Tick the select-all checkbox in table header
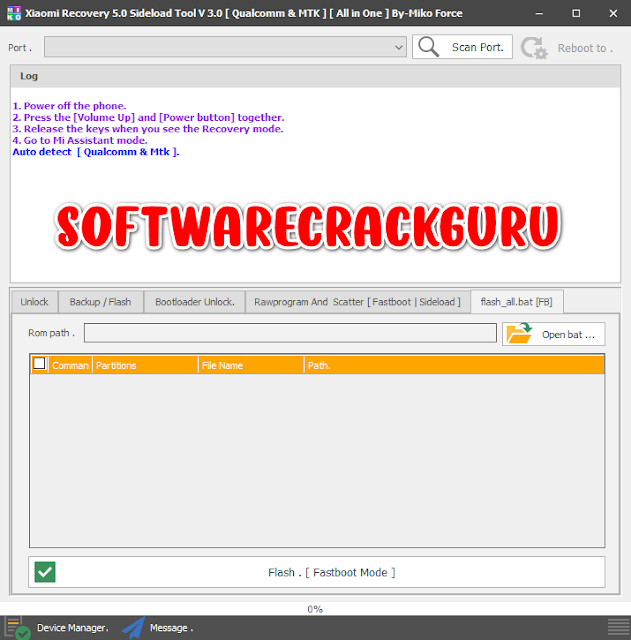 (39, 363)
